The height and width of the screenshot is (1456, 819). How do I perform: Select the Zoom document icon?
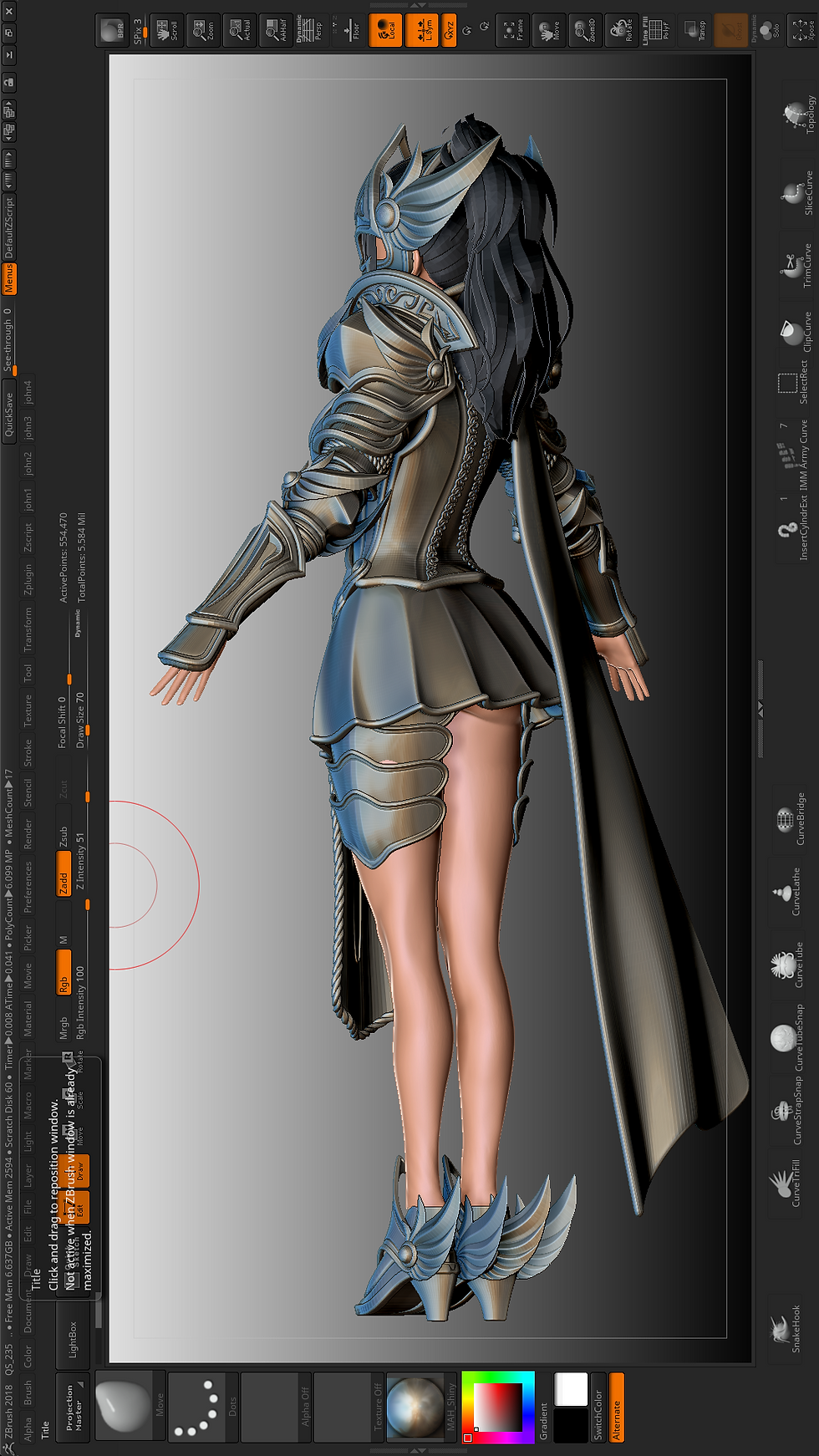point(202,31)
